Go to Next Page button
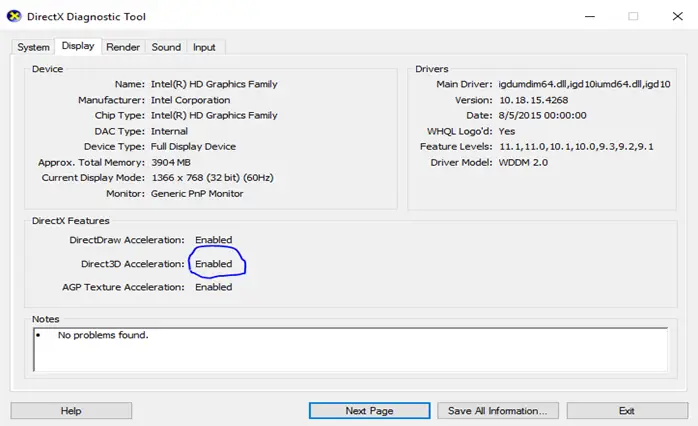This screenshot has width=698, height=426. (369, 411)
